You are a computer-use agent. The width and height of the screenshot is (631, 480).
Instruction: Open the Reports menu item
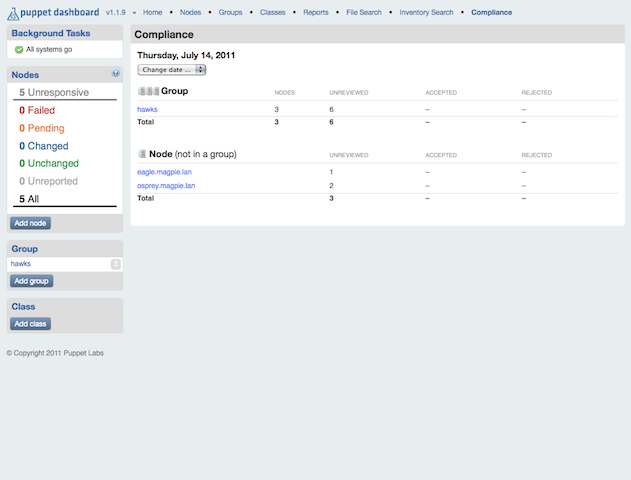tap(316, 12)
